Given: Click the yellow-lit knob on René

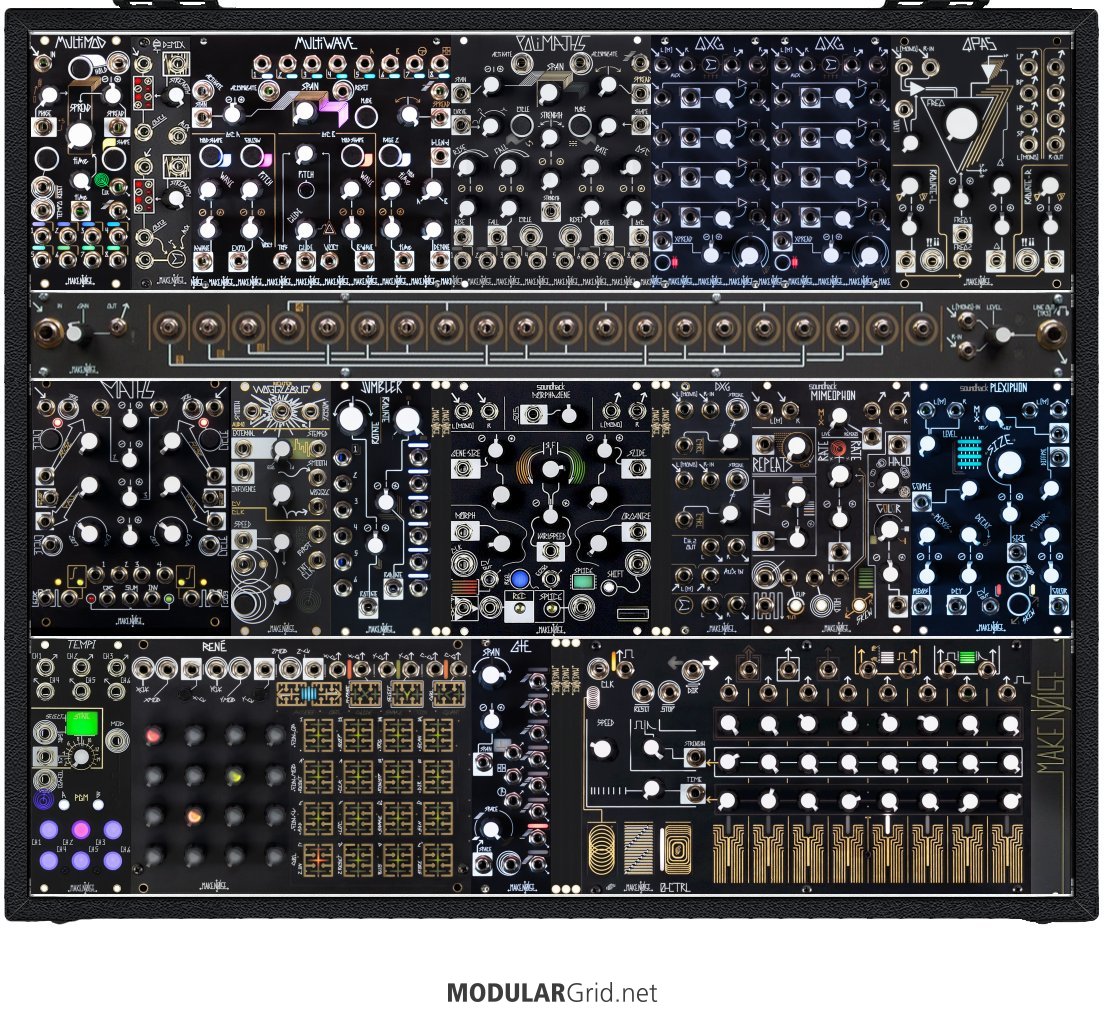Looking at the screenshot, I should point(235,776).
